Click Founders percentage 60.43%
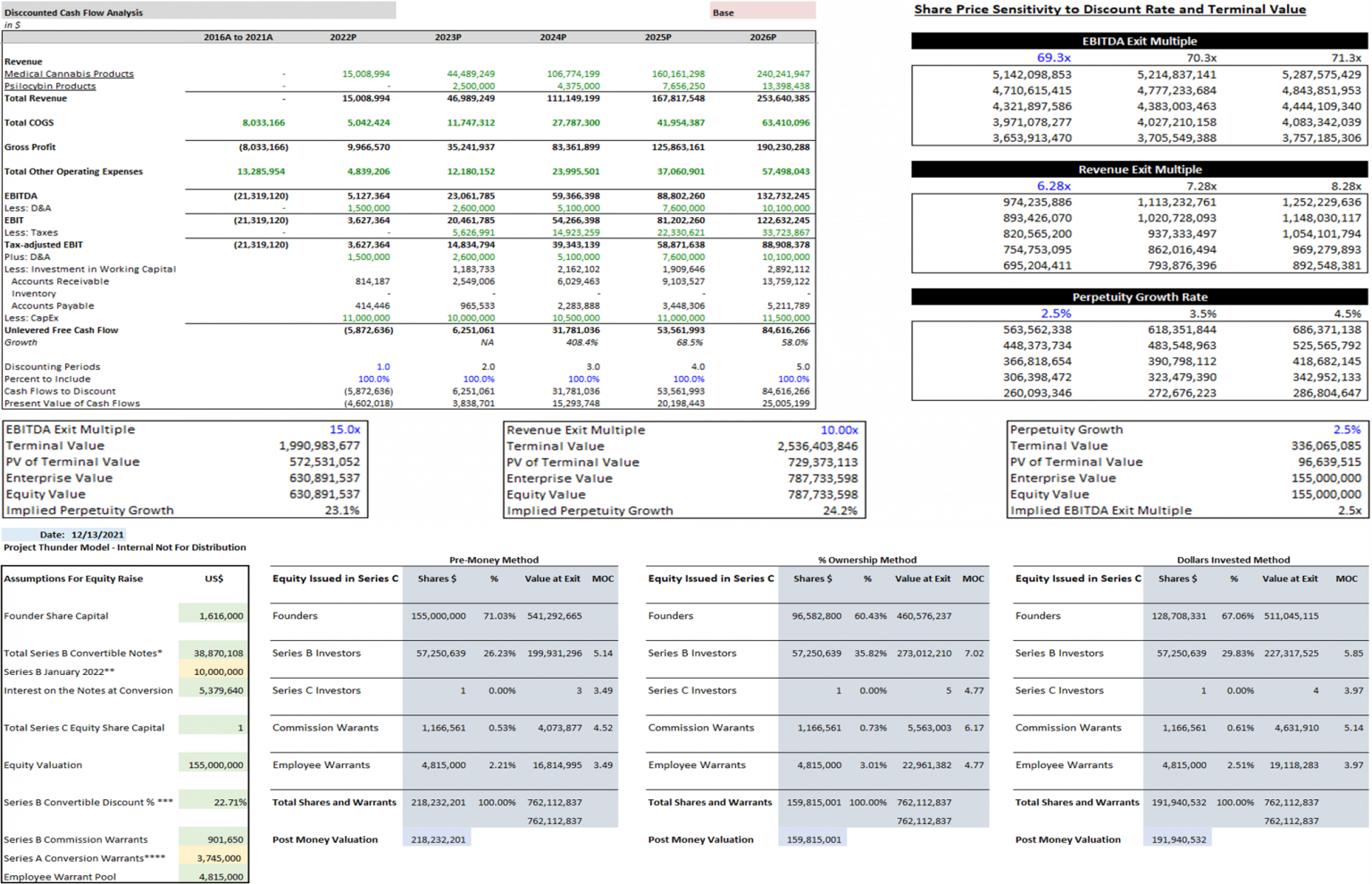Viewport: 1372px width, 884px height. (871, 616)
